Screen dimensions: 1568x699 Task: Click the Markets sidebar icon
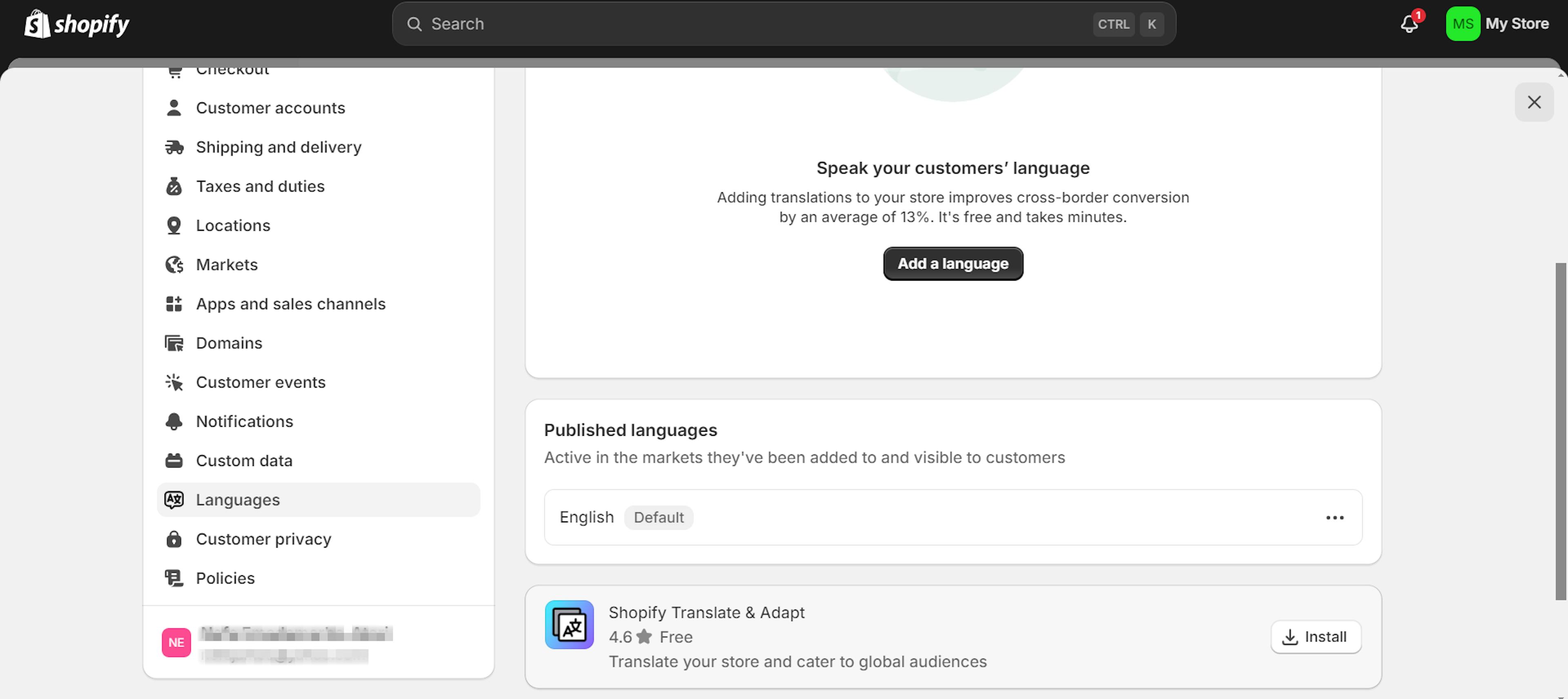coord(175,264)
